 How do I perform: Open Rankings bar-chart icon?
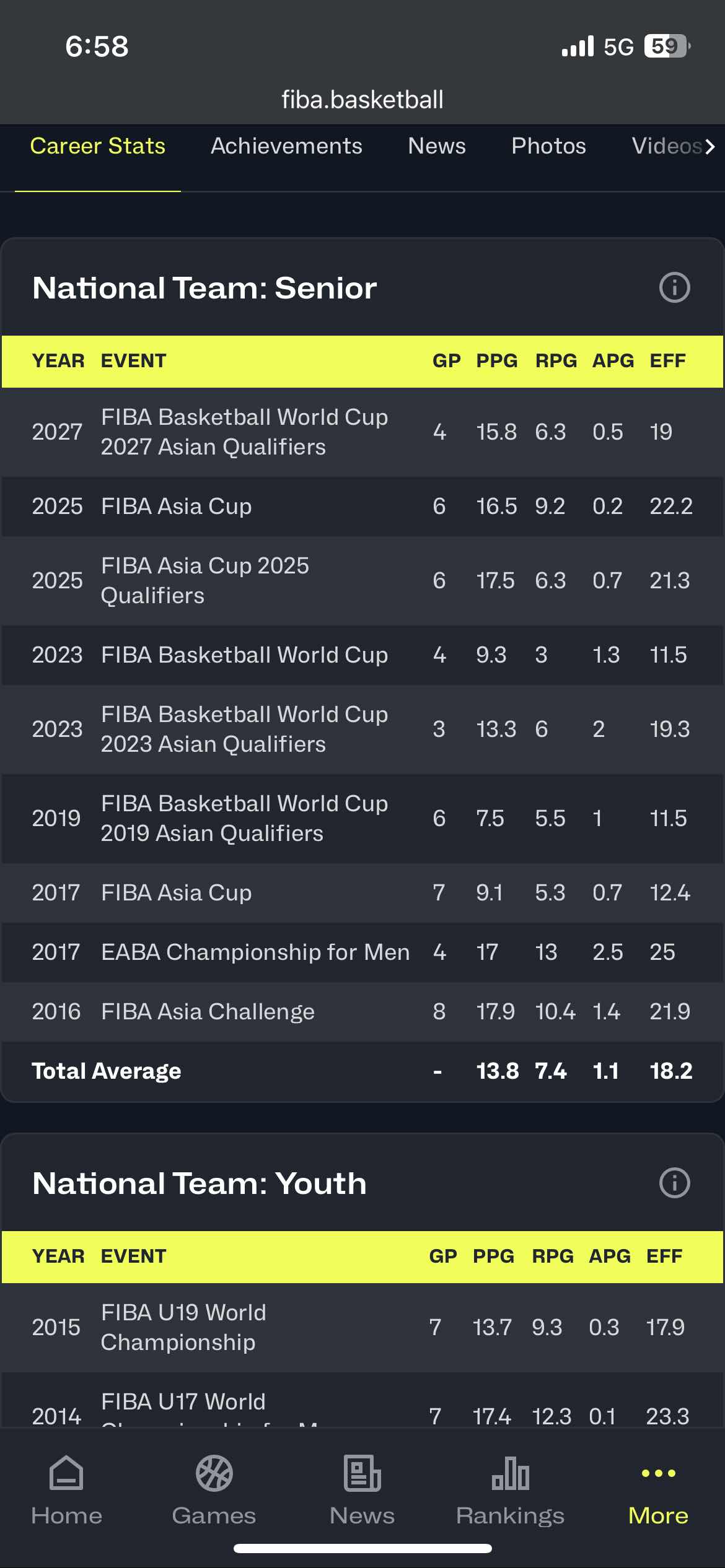pyautogui.click(x=510, y=1473)
